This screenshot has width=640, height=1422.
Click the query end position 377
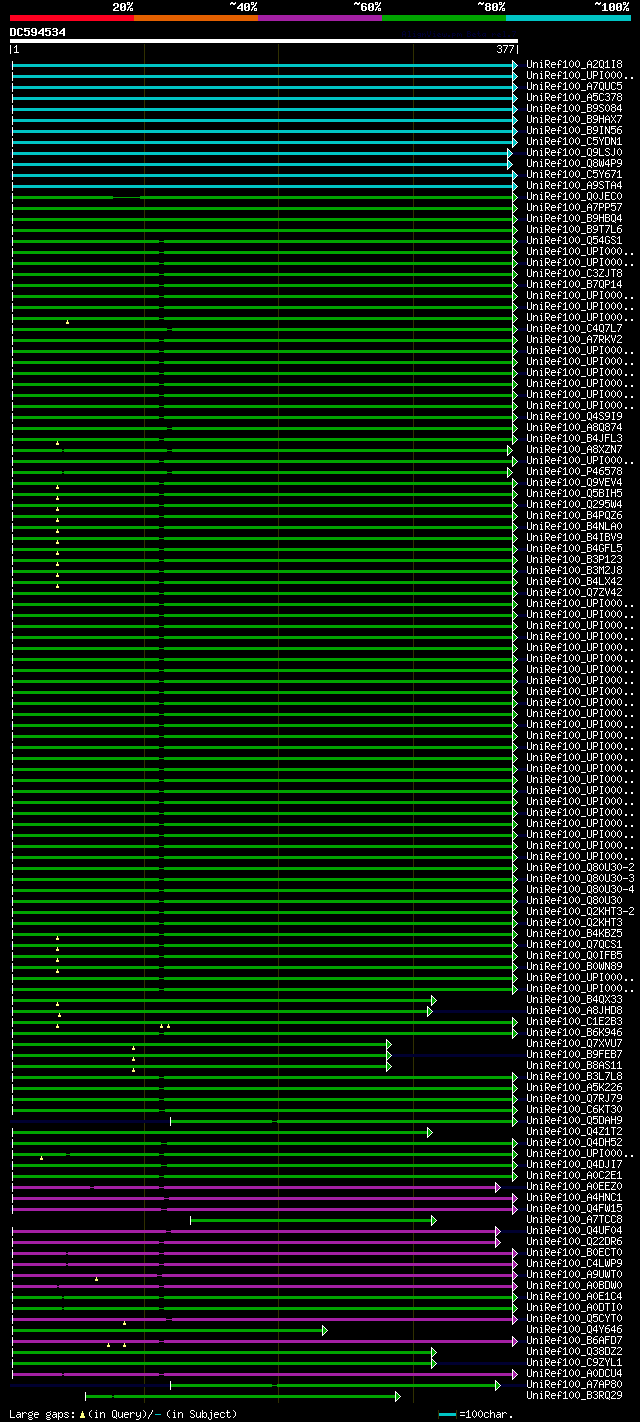click(505, 49)
